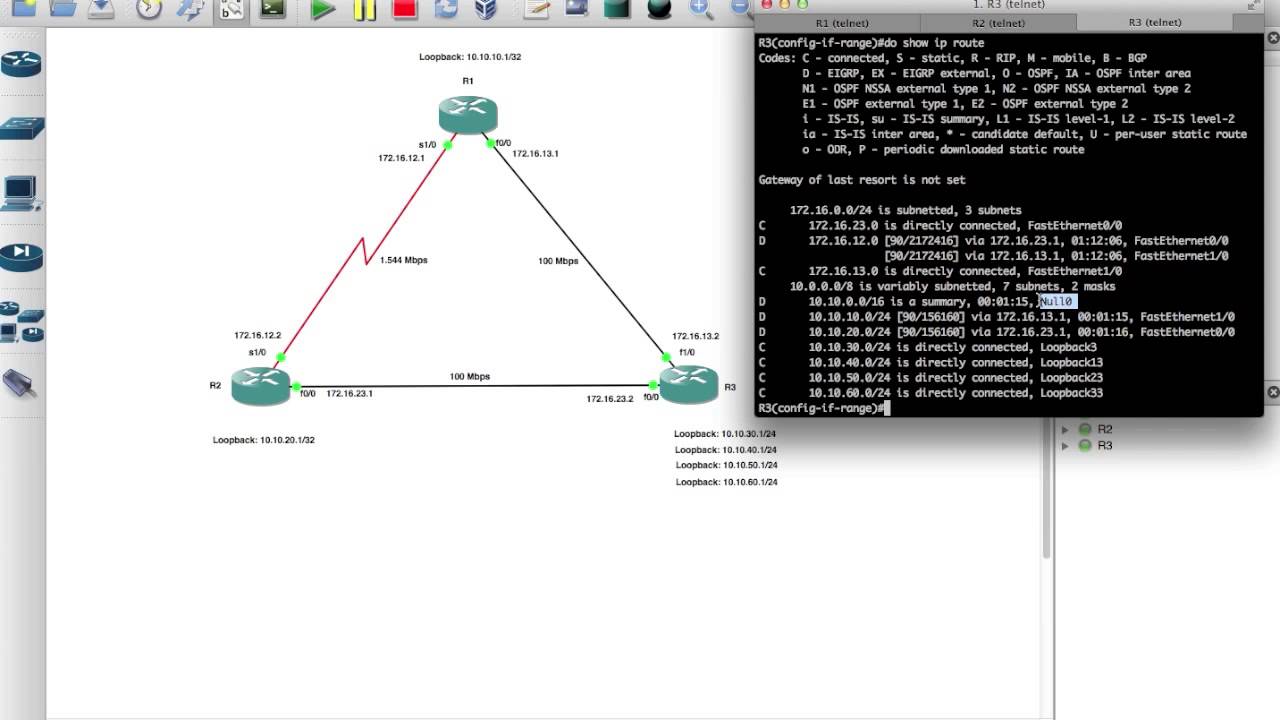Click the R3 f1/0 interface label
Image resolution: width=1280 pixels, height=720 pixels.
coord(687,353)
